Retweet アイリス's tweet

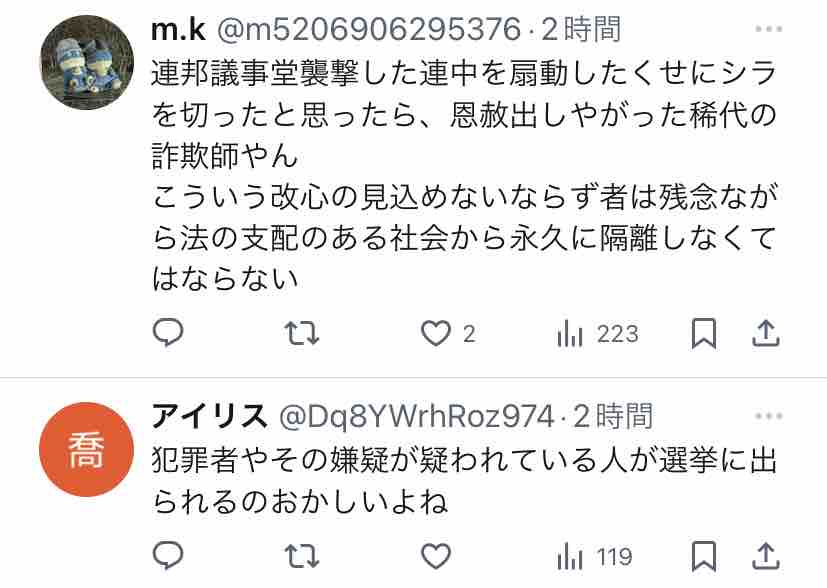[302, 556]
